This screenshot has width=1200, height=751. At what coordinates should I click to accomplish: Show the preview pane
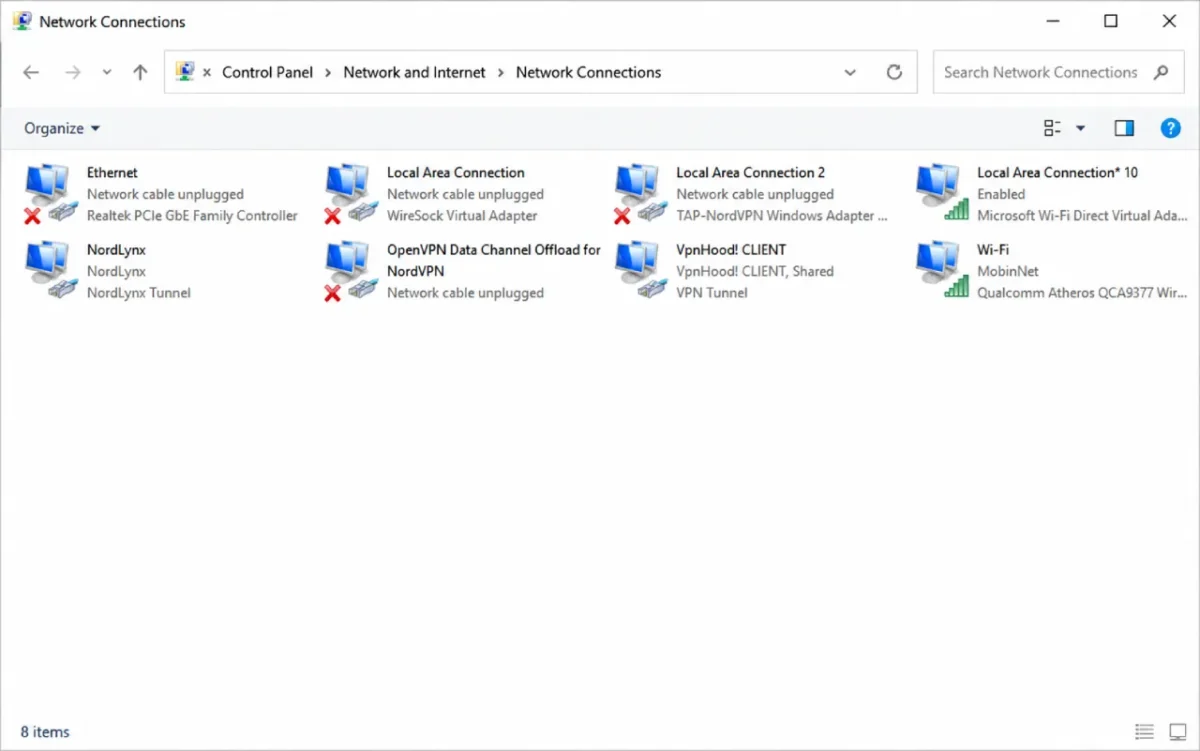coord(1124,128)
